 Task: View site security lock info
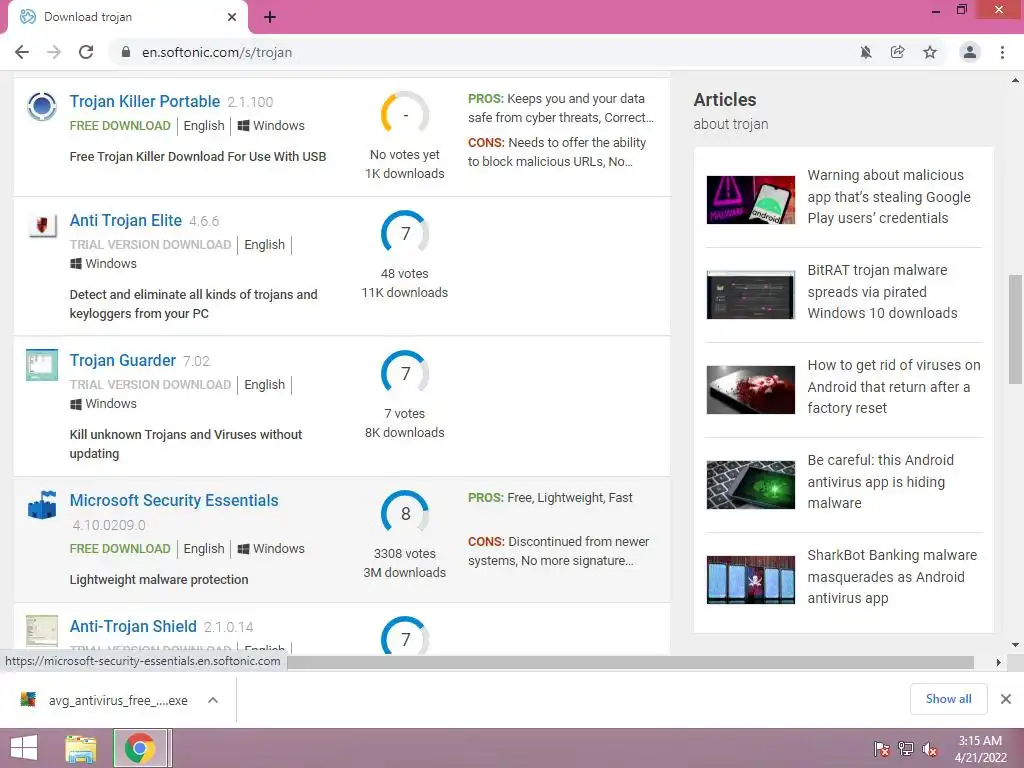126,52
